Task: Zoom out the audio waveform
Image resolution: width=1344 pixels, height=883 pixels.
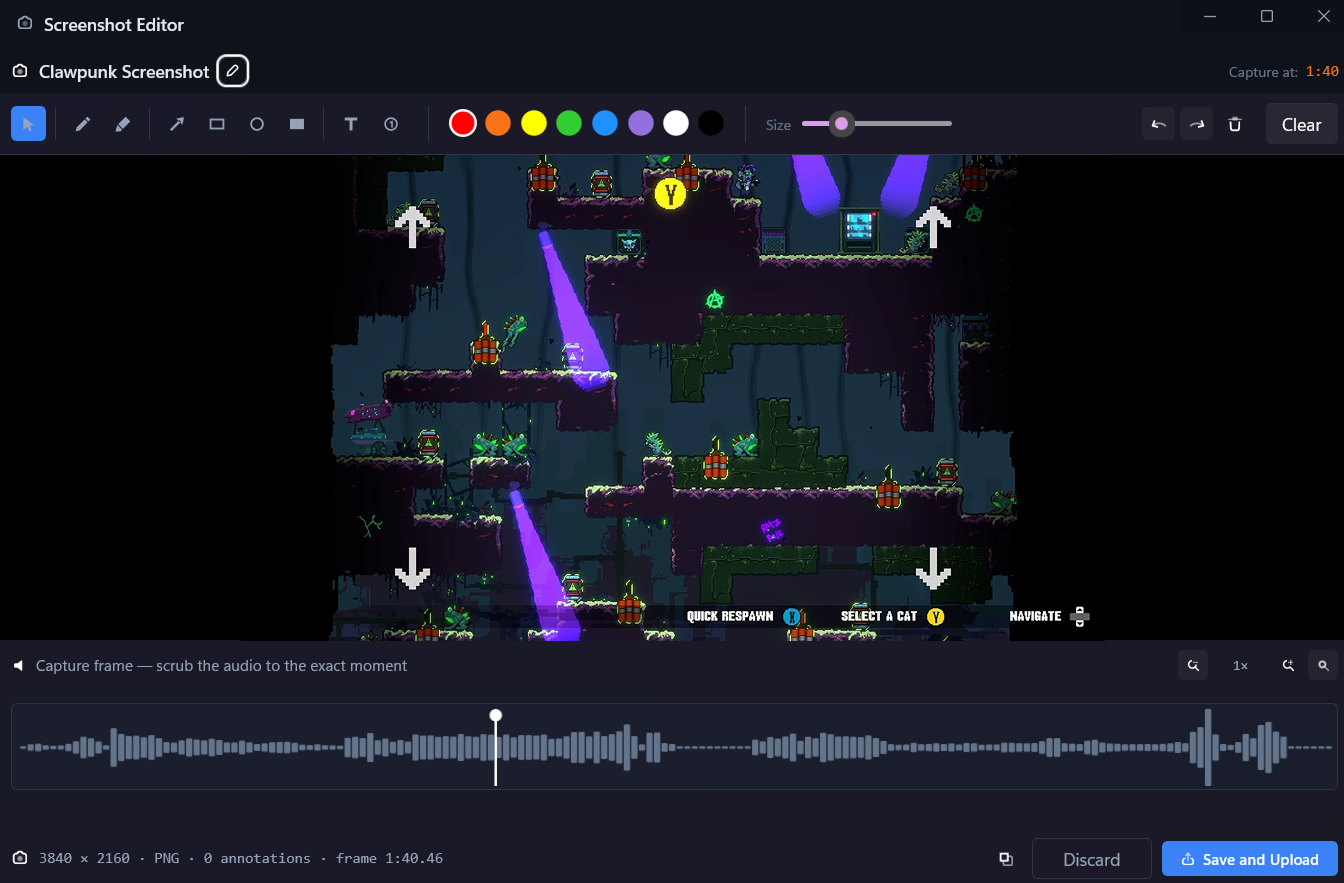Action: tap(1193, 665)
